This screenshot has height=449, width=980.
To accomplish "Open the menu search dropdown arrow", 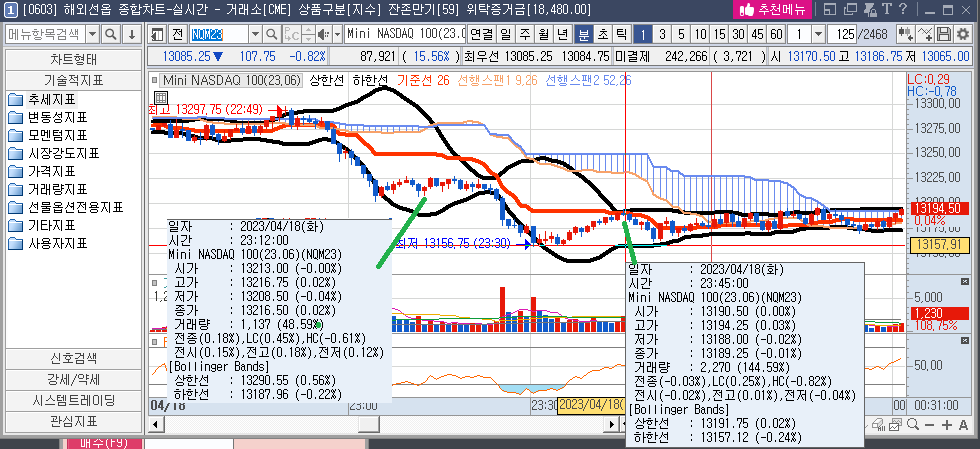I will [x=92, y=34].
